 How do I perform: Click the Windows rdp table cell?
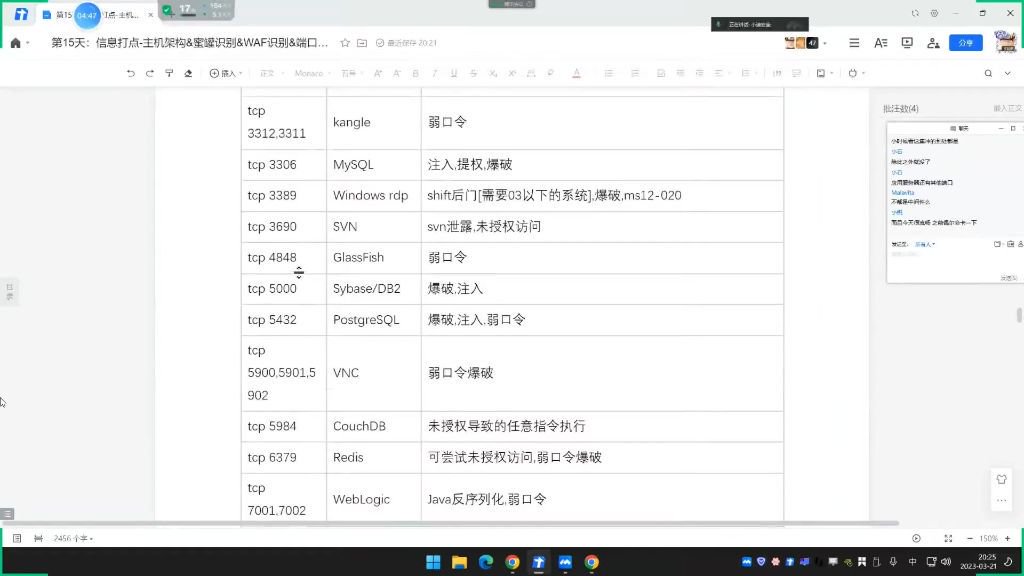pos(374,195)
